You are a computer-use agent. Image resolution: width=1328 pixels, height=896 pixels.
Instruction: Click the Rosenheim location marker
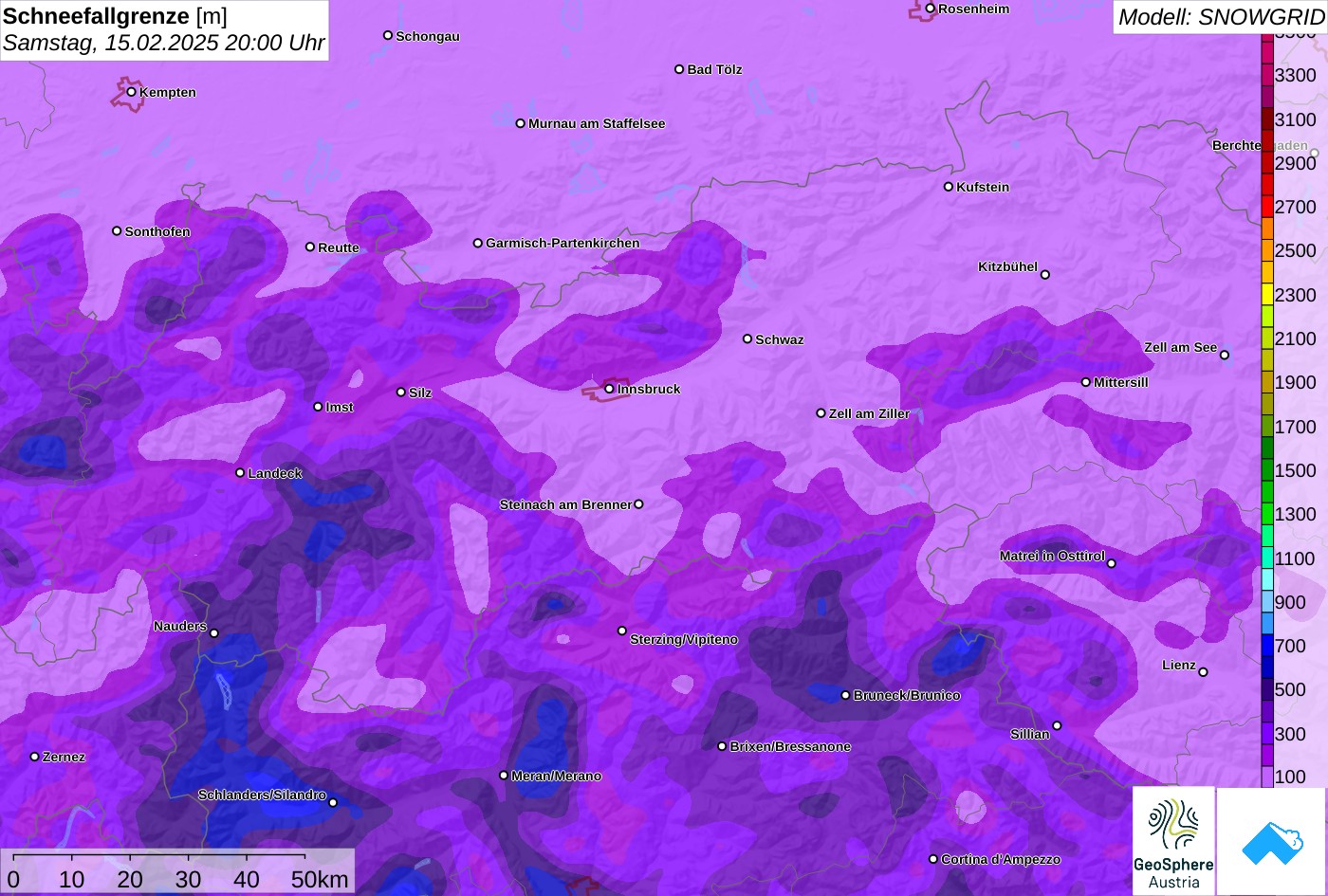tap(931, 9)
